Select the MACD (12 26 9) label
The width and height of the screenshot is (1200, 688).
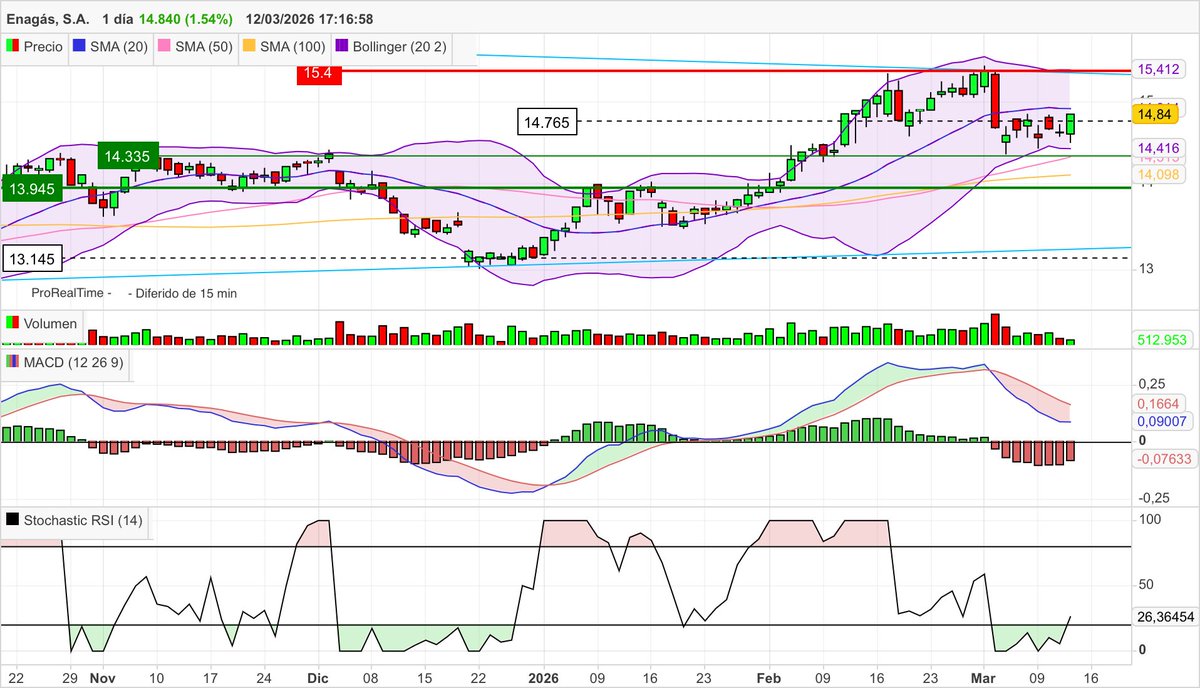coord(74,363)
